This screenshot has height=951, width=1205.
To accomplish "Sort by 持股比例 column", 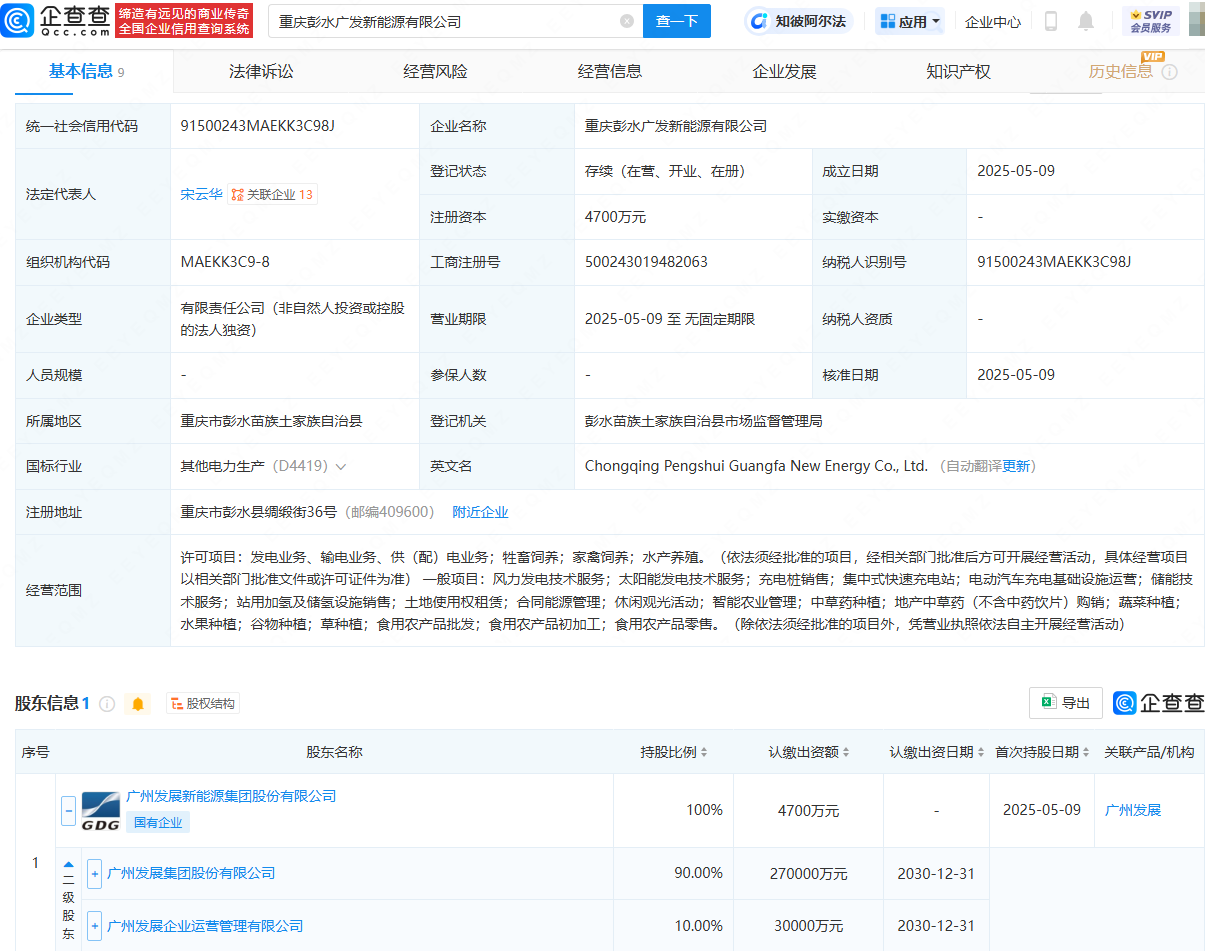I will click(674, 752).
